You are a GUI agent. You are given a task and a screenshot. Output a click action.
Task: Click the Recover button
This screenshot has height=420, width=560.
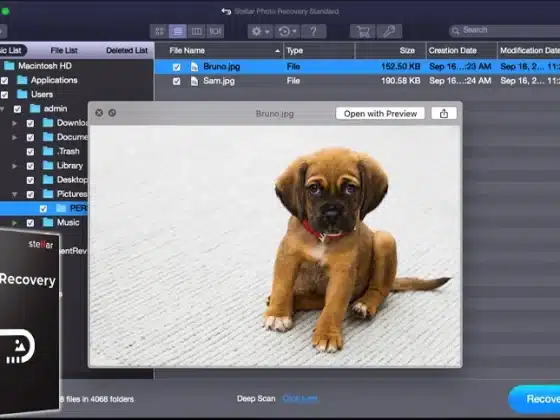click(534, 399)
